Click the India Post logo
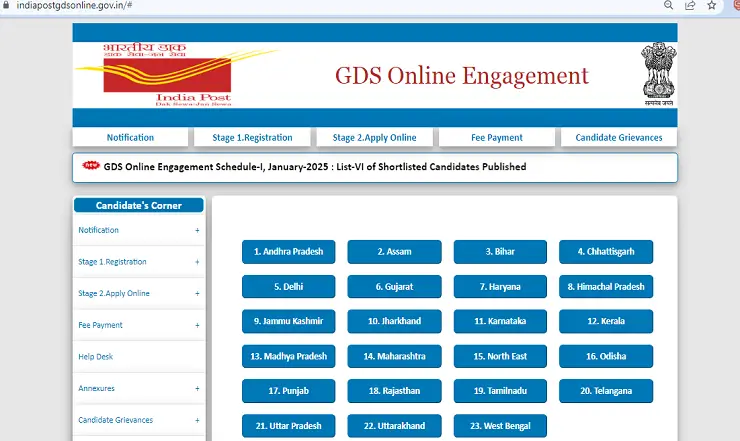 click(x=177, y=75)
